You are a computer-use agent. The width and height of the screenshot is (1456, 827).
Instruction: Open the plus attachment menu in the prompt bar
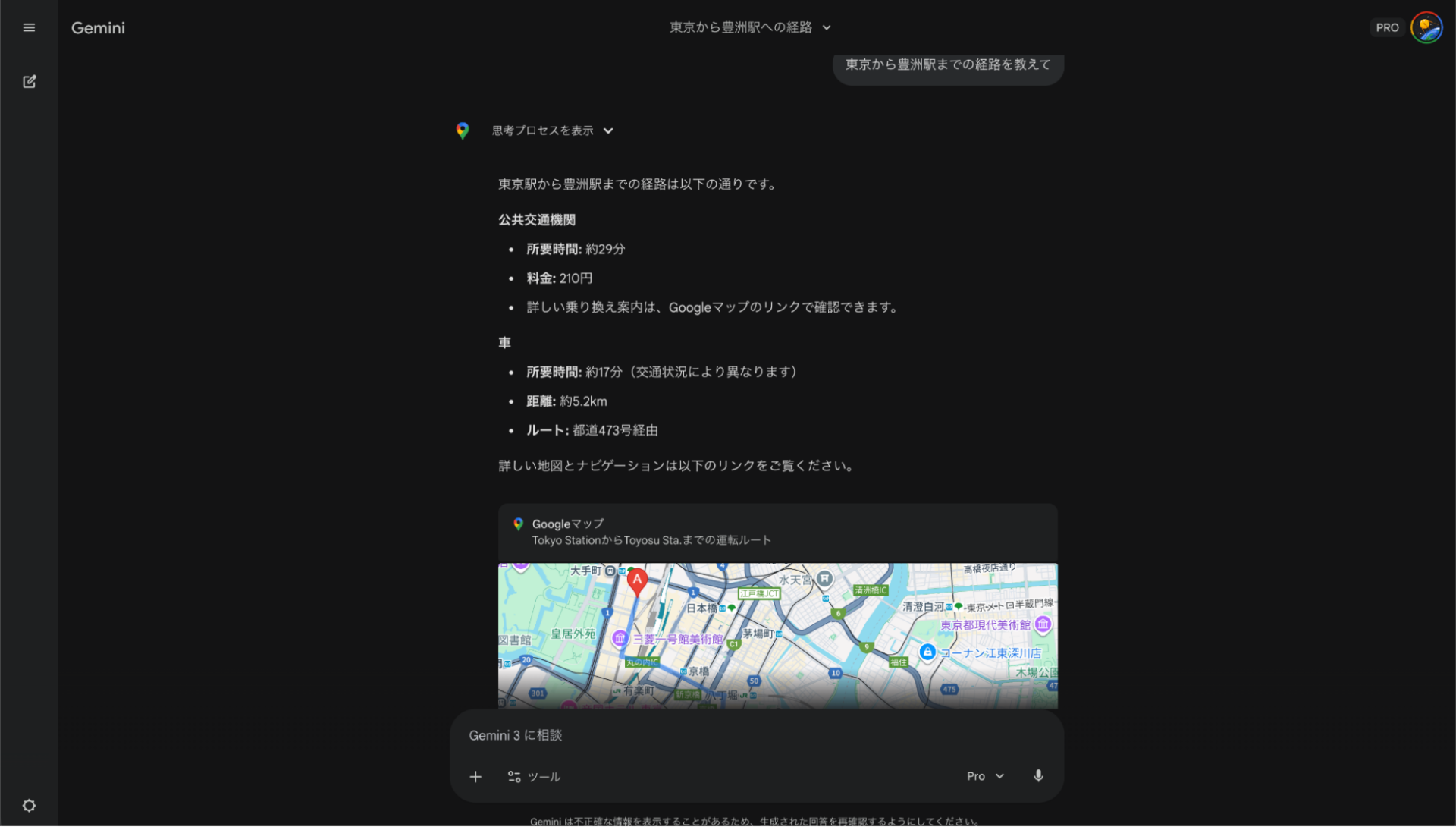click(475, 776)
